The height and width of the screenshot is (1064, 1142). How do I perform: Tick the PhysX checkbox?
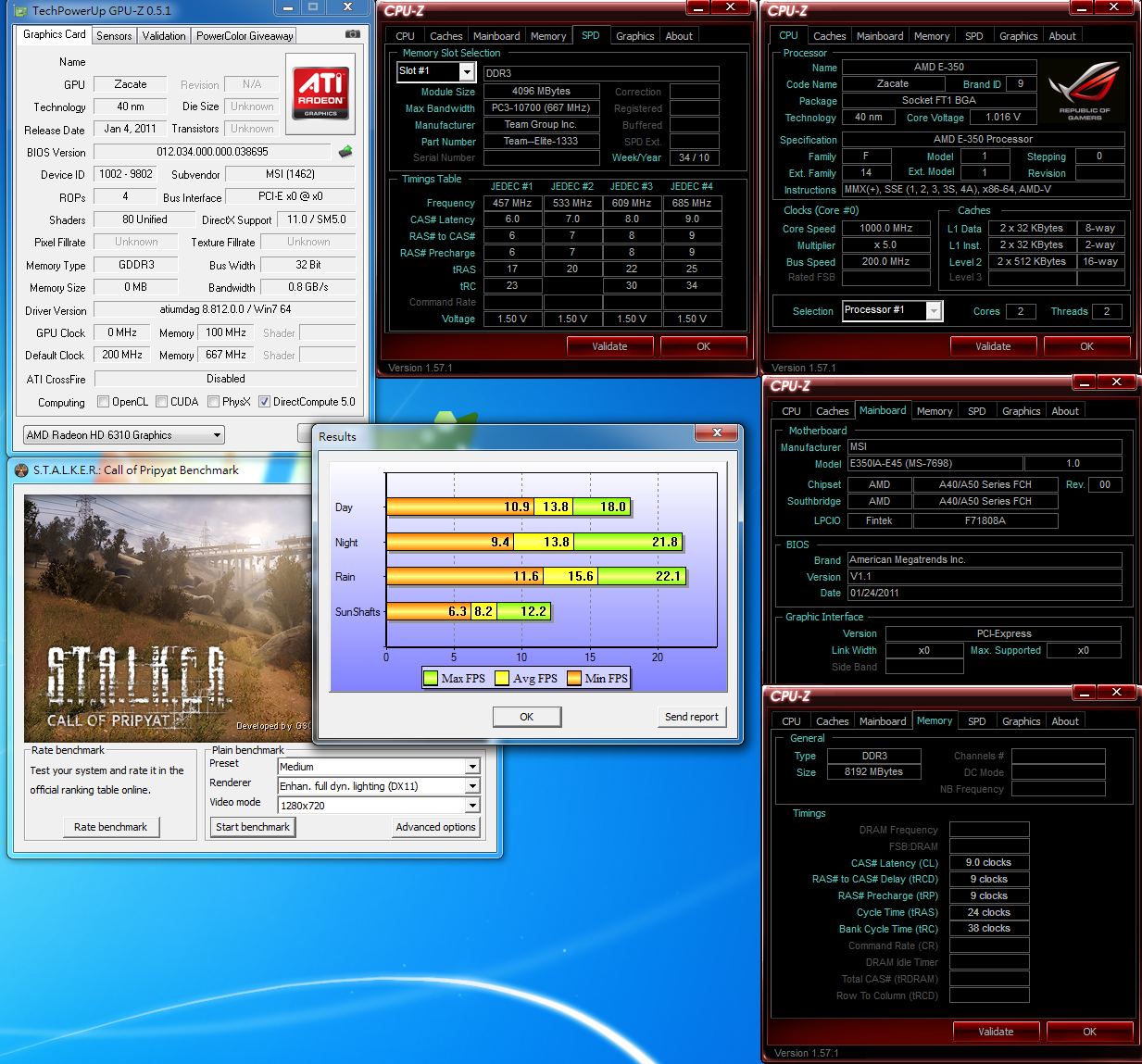(214, 402)
